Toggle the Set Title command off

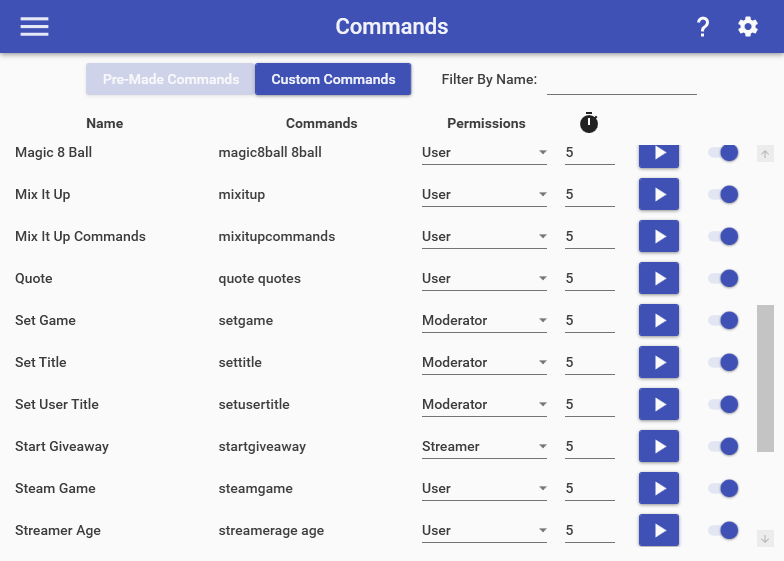tap(723, 362)
